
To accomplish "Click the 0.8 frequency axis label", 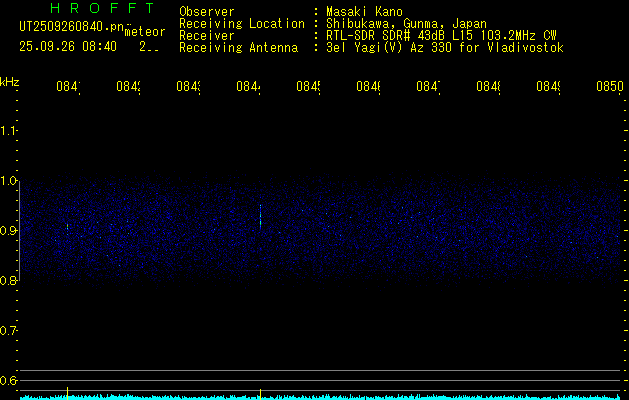I will pos(9,281).
